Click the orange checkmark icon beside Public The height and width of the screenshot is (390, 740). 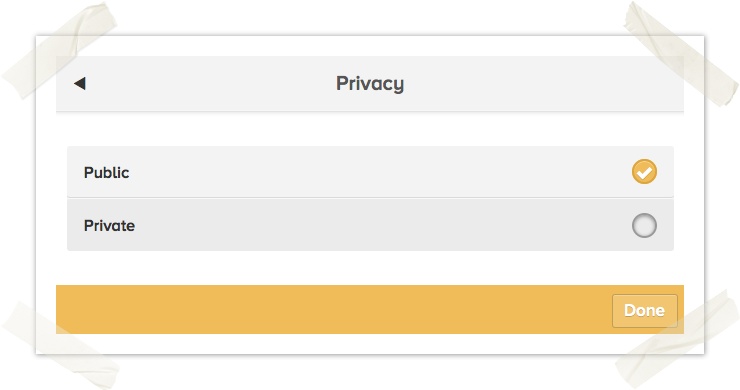[644, 171]
